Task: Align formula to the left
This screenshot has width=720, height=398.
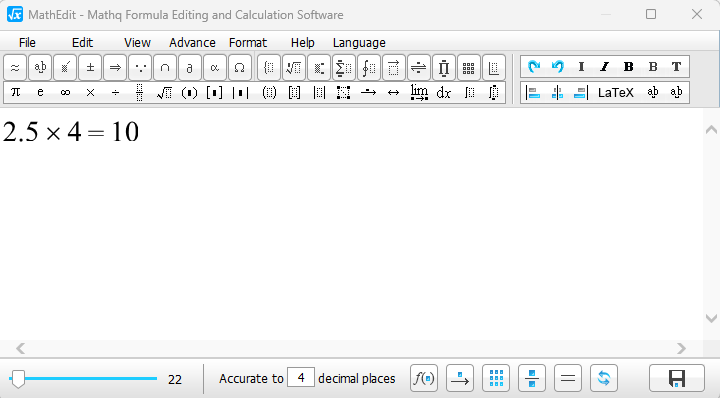Action: tap(533, 93)
